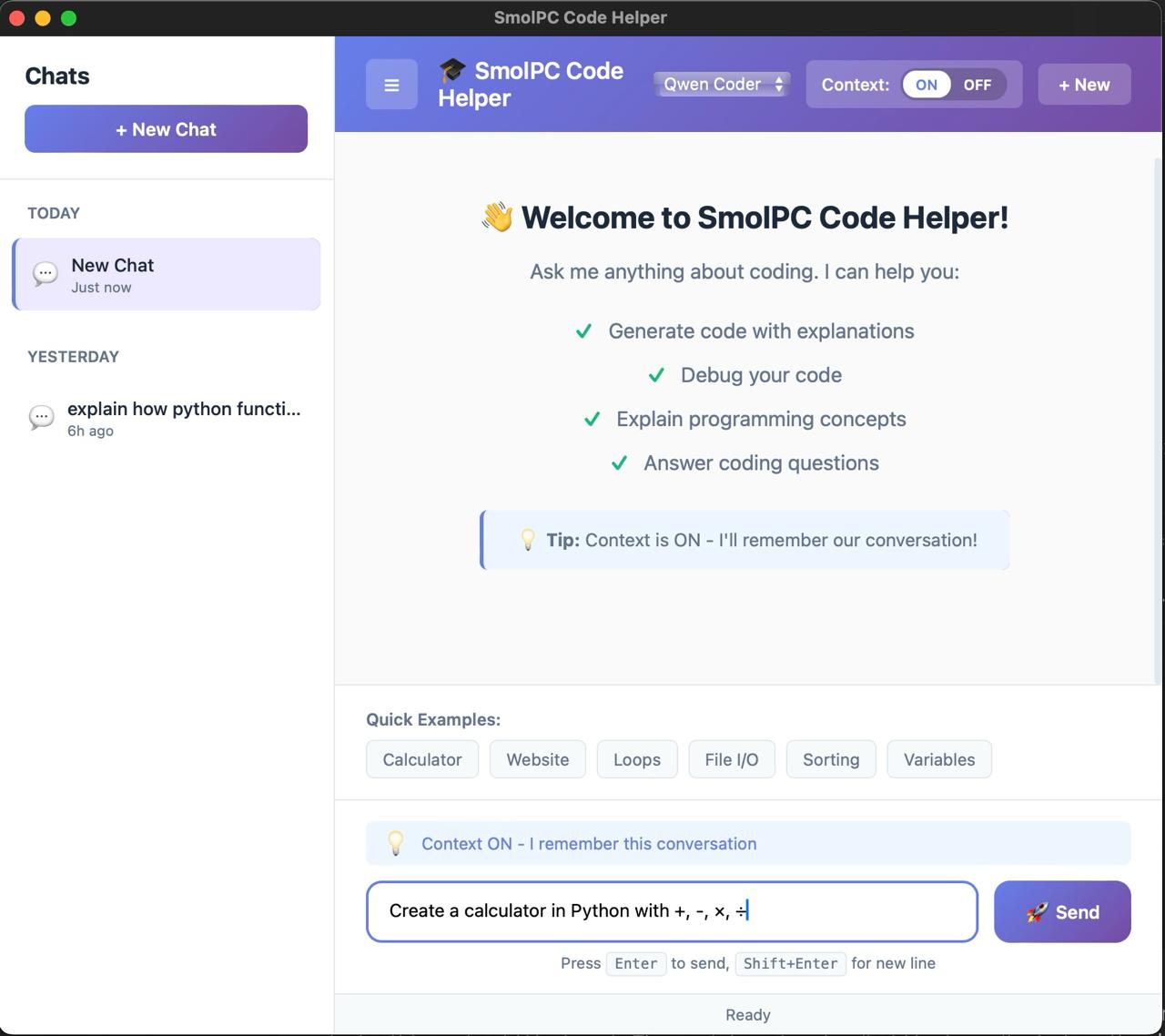
Task: Click the chat bubble icon beside New Chat
Action: click(46, 274)
